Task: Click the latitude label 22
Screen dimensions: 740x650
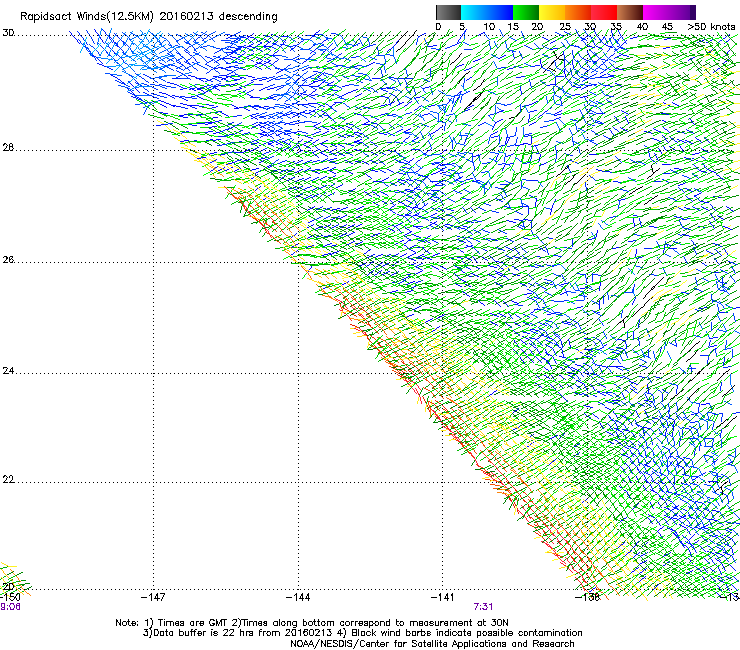Action: pyautogui.click(x=8, y=480)
